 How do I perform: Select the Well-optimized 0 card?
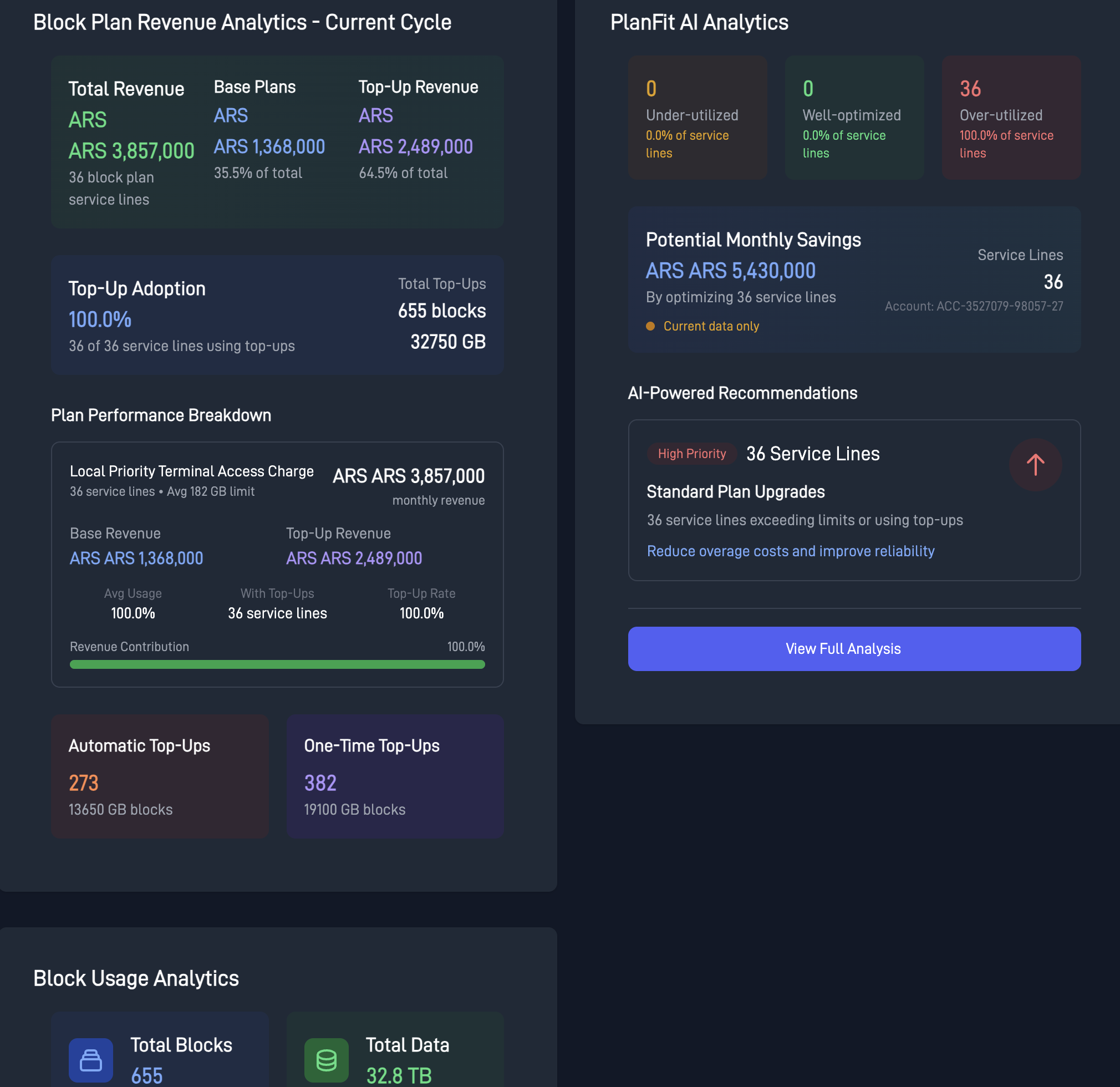(854, 118)
